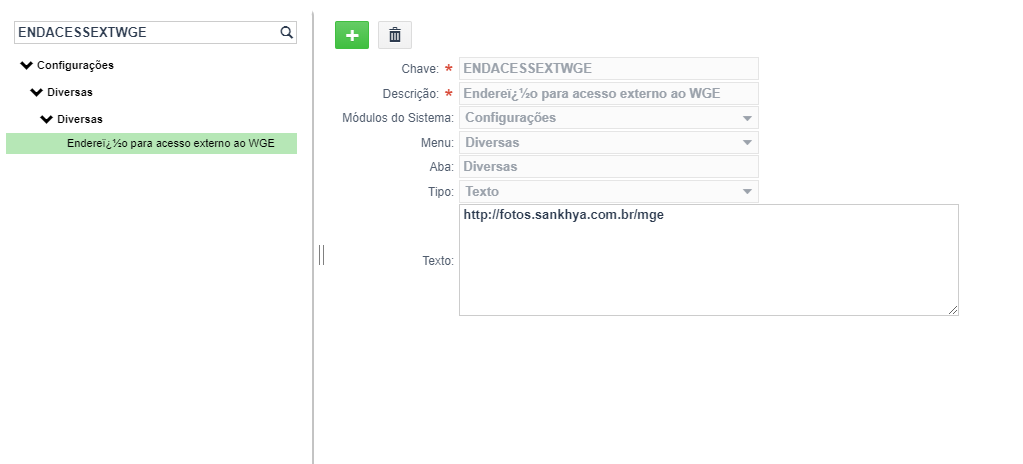Click the Chave input field

pyautogui.click(x=609, y=69)
